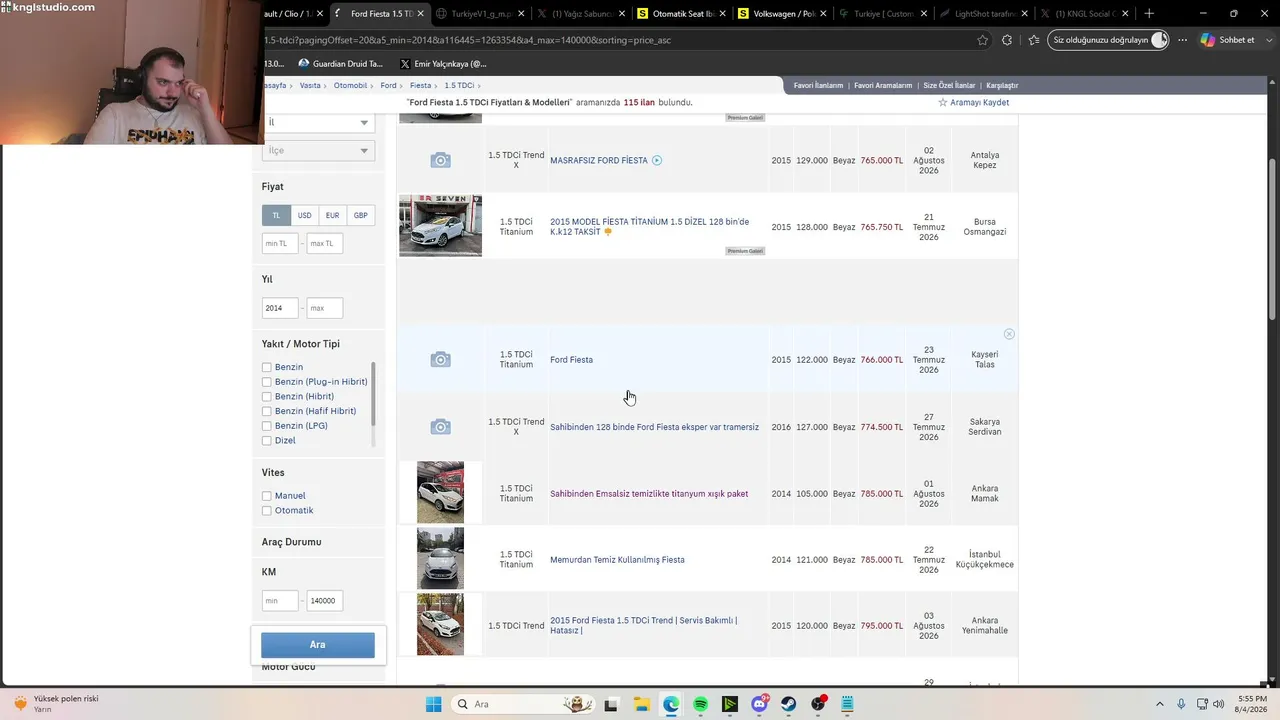Select EUR as the price currency
This screenshot has width=1280, height=720.
(332, 215)
